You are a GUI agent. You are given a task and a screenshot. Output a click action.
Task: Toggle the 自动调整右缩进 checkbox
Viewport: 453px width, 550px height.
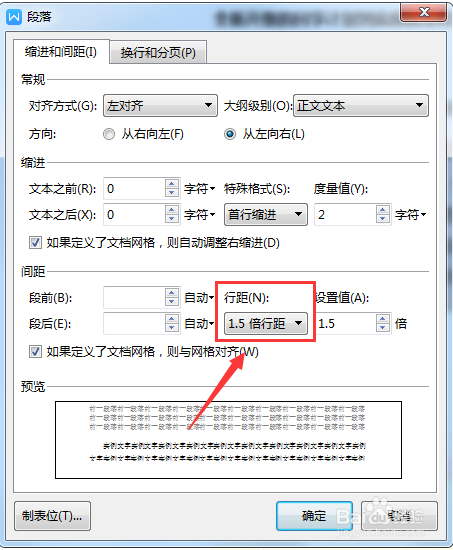(35, 242)
